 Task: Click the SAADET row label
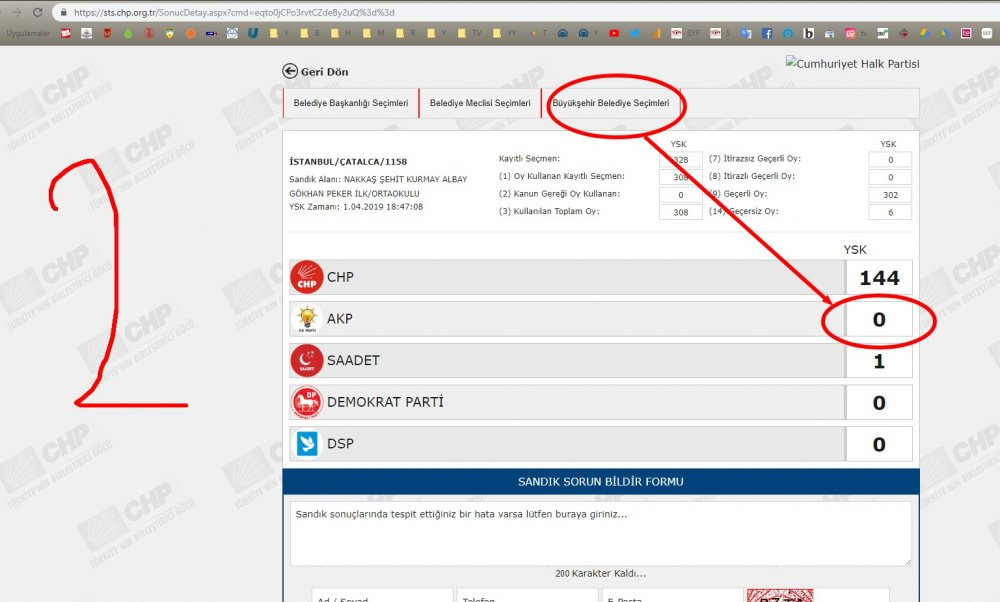click(353, 360)
